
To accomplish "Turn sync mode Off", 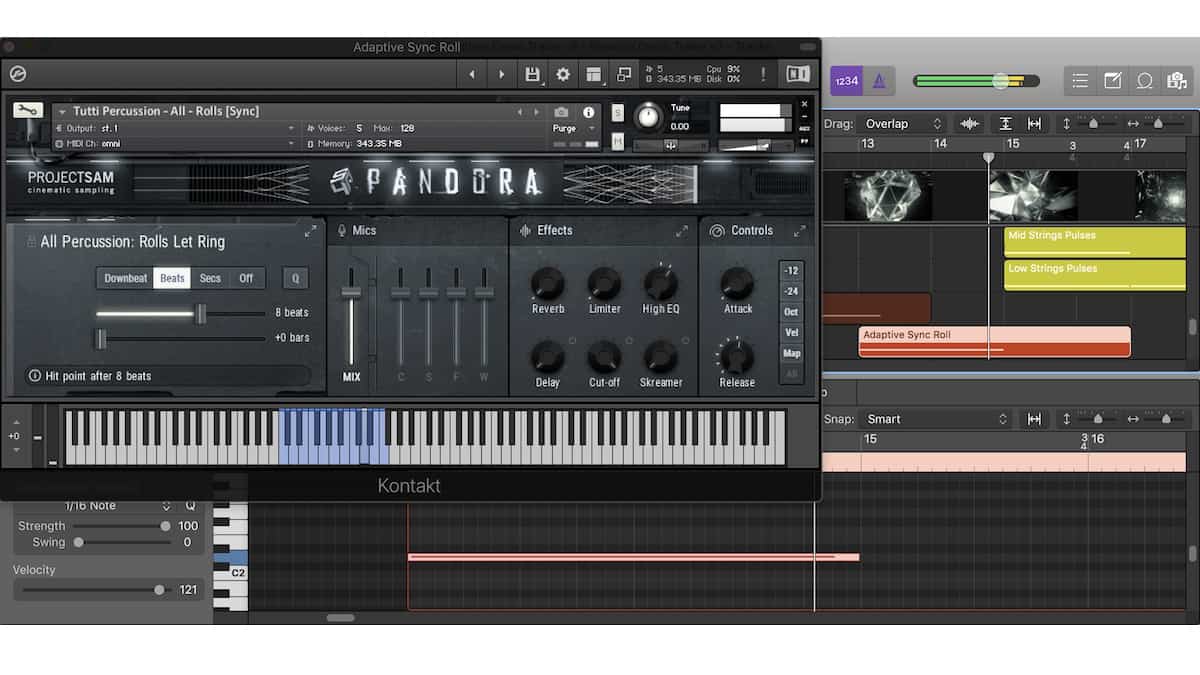I will click(246, 278).
